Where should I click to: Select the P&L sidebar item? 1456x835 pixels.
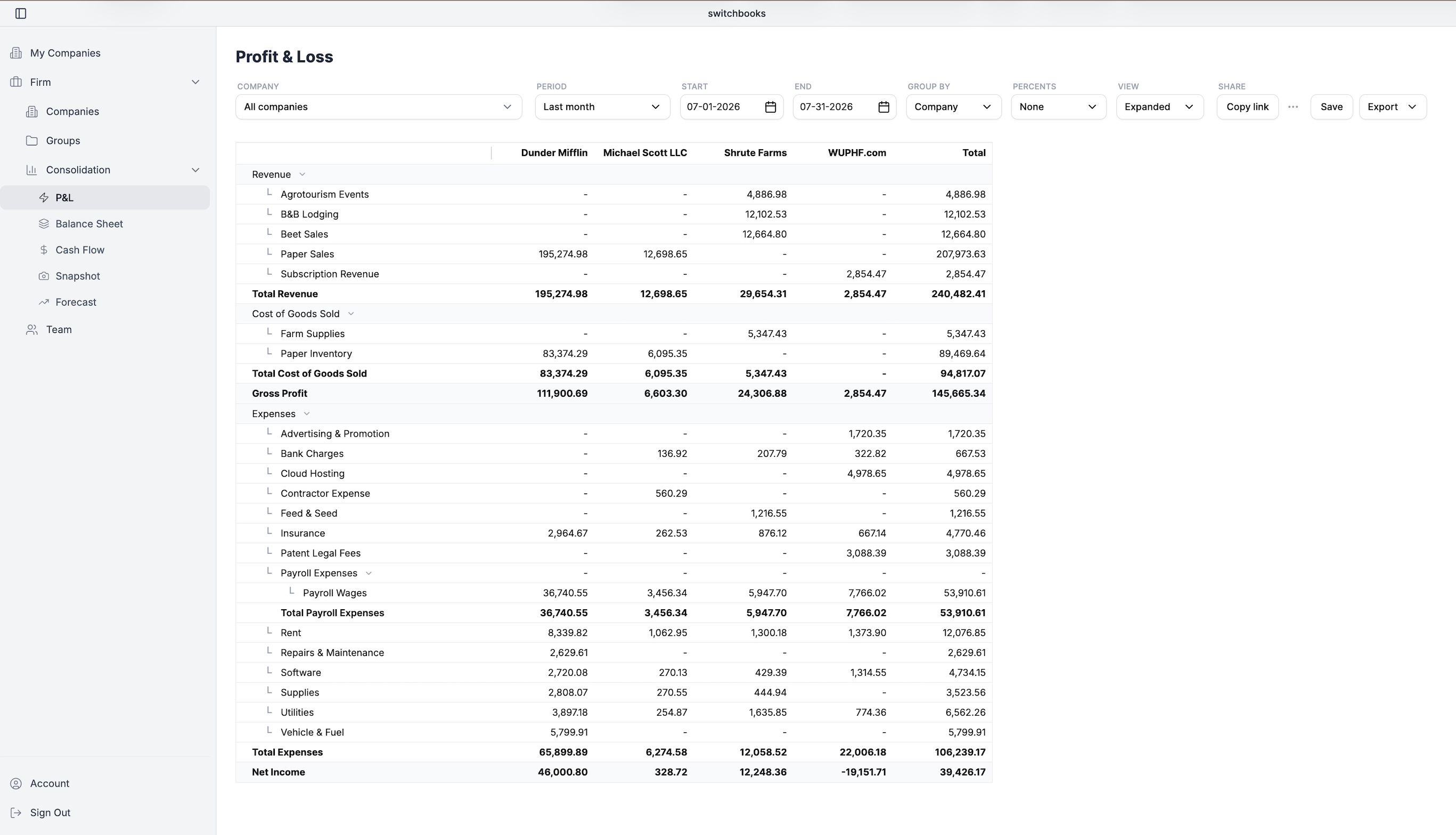pyautogui.click(x=105, y=197)
